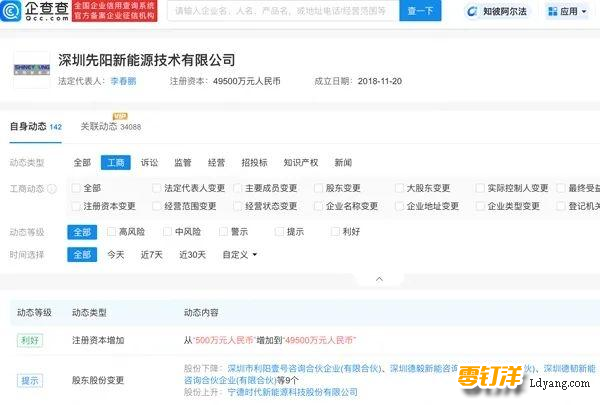Check the 提示 level checkbox

pyautogui.click(x=279, y=232)
